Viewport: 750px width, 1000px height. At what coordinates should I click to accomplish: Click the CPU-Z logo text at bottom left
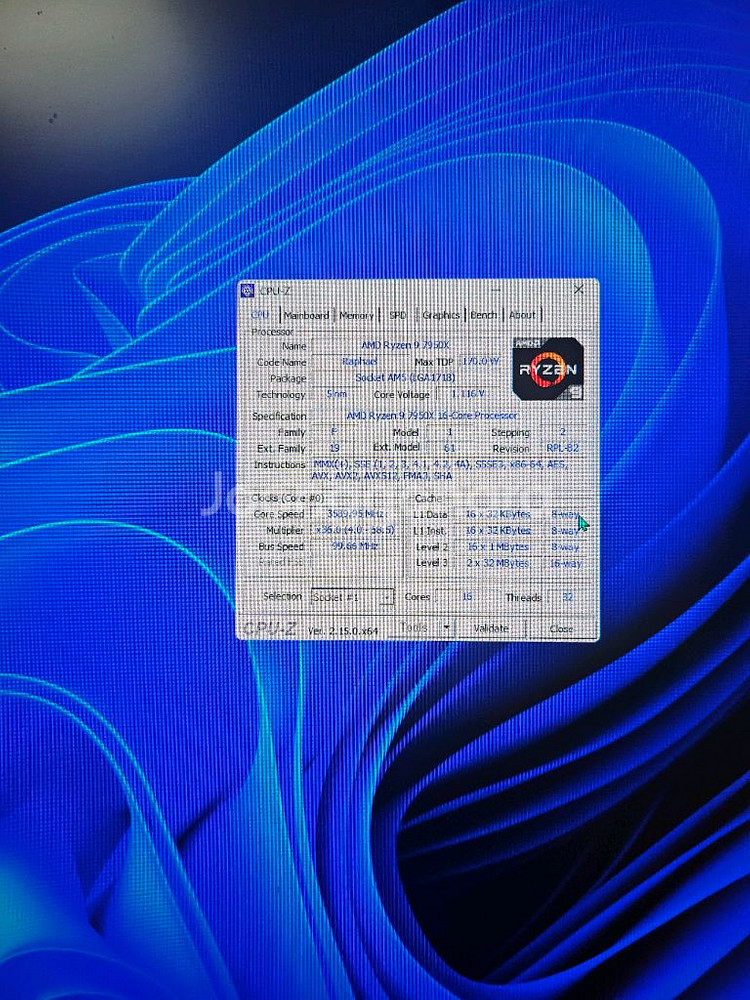(269, 628)
